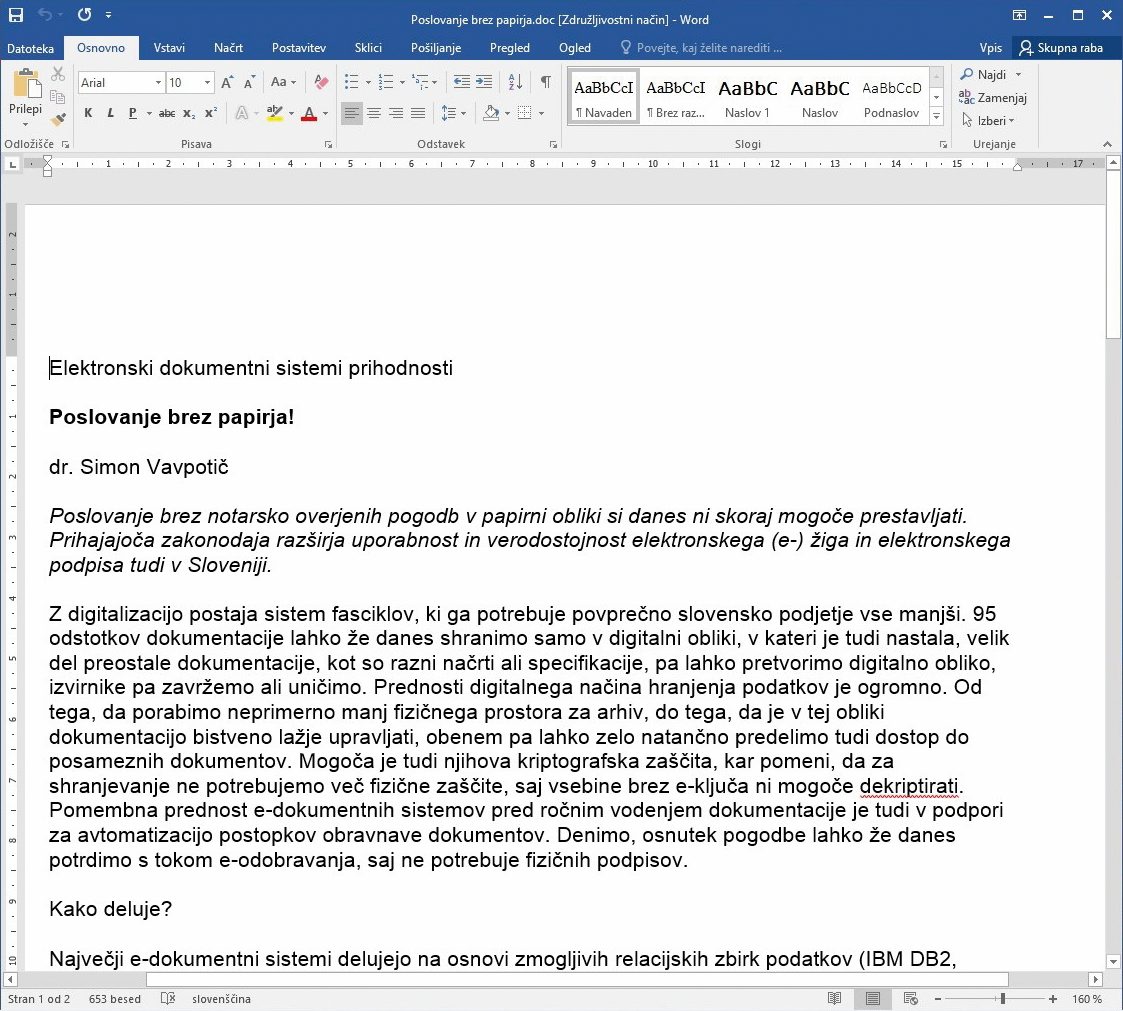The image size is (1123, 1011).
Task: Click the Skupna raba (Share) button
Action: point(1061,48)
